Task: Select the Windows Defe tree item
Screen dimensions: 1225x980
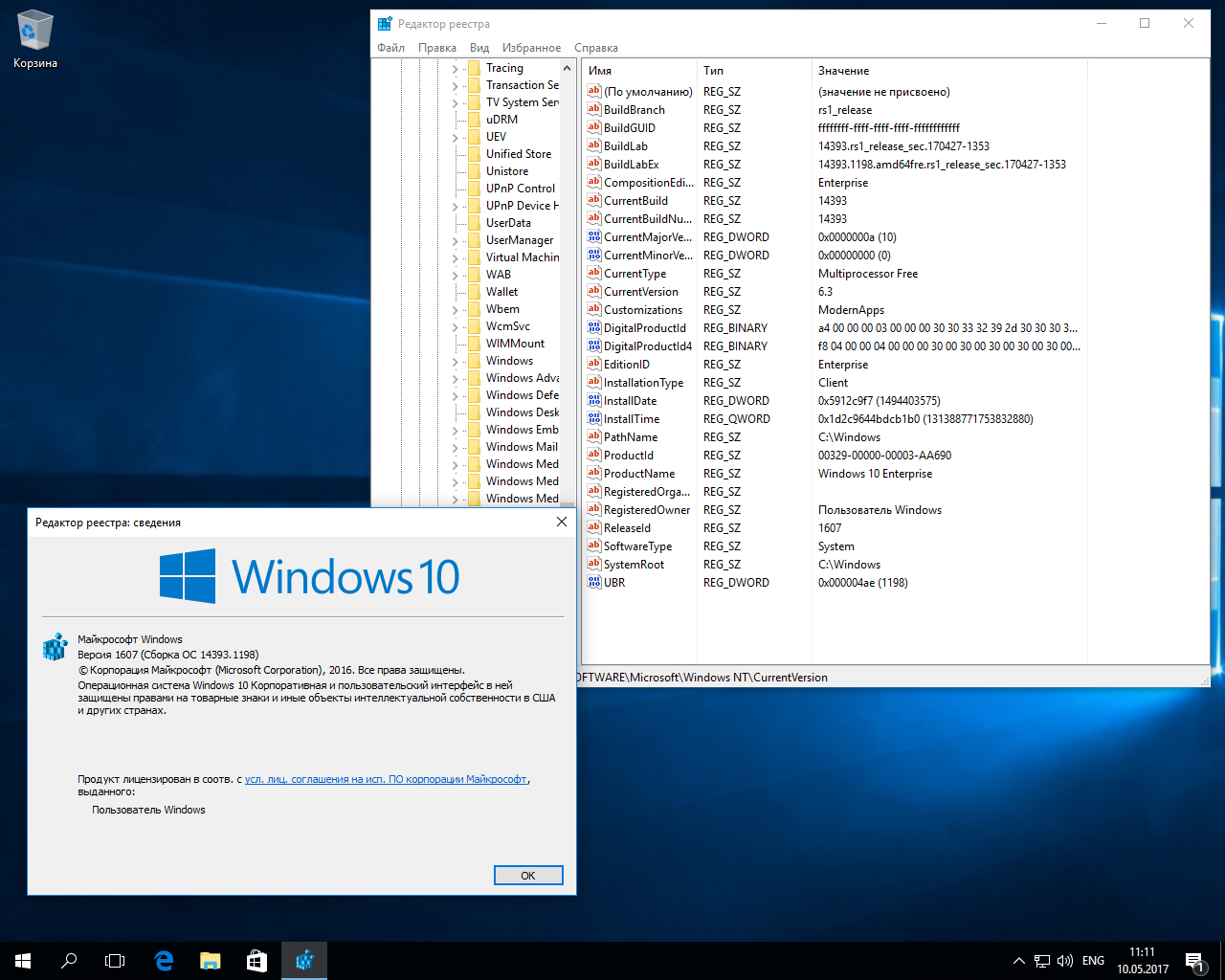Action: pos(523,395)
